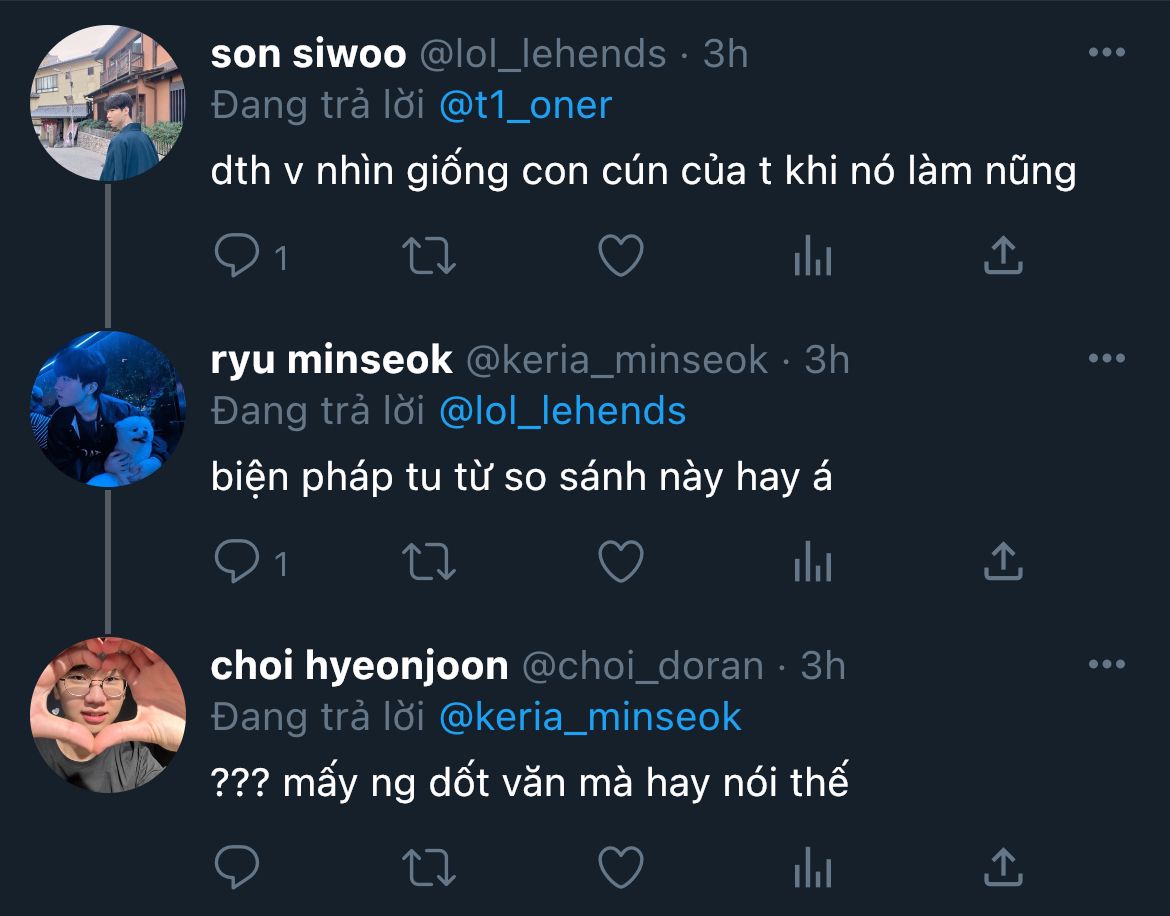Like ryu minseok's tweet
1170x916 pixels.
click(x=620, y=562)
